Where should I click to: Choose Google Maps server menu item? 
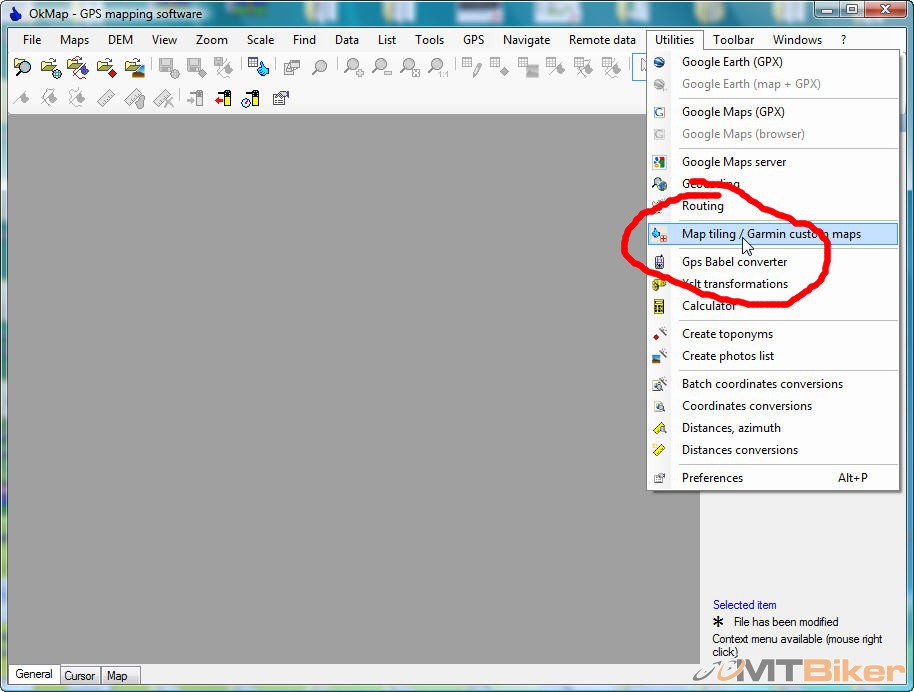[733, 162]
